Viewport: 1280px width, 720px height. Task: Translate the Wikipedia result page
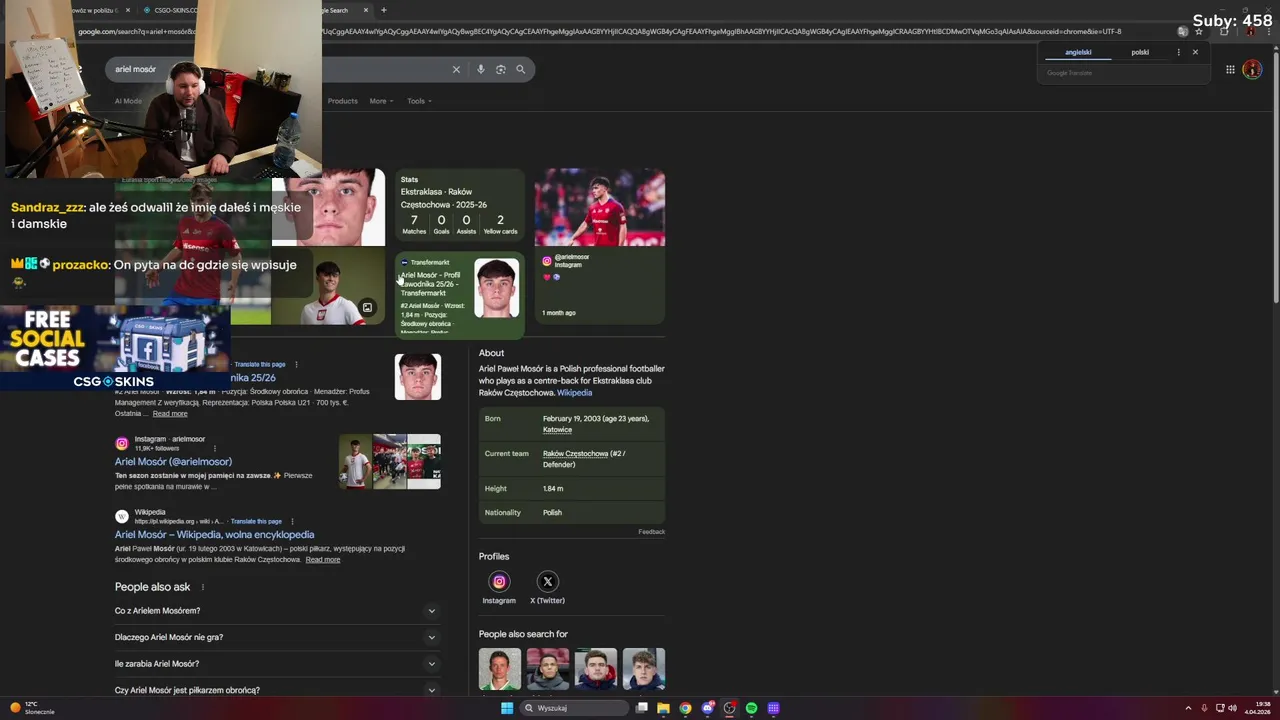(256, 521)
